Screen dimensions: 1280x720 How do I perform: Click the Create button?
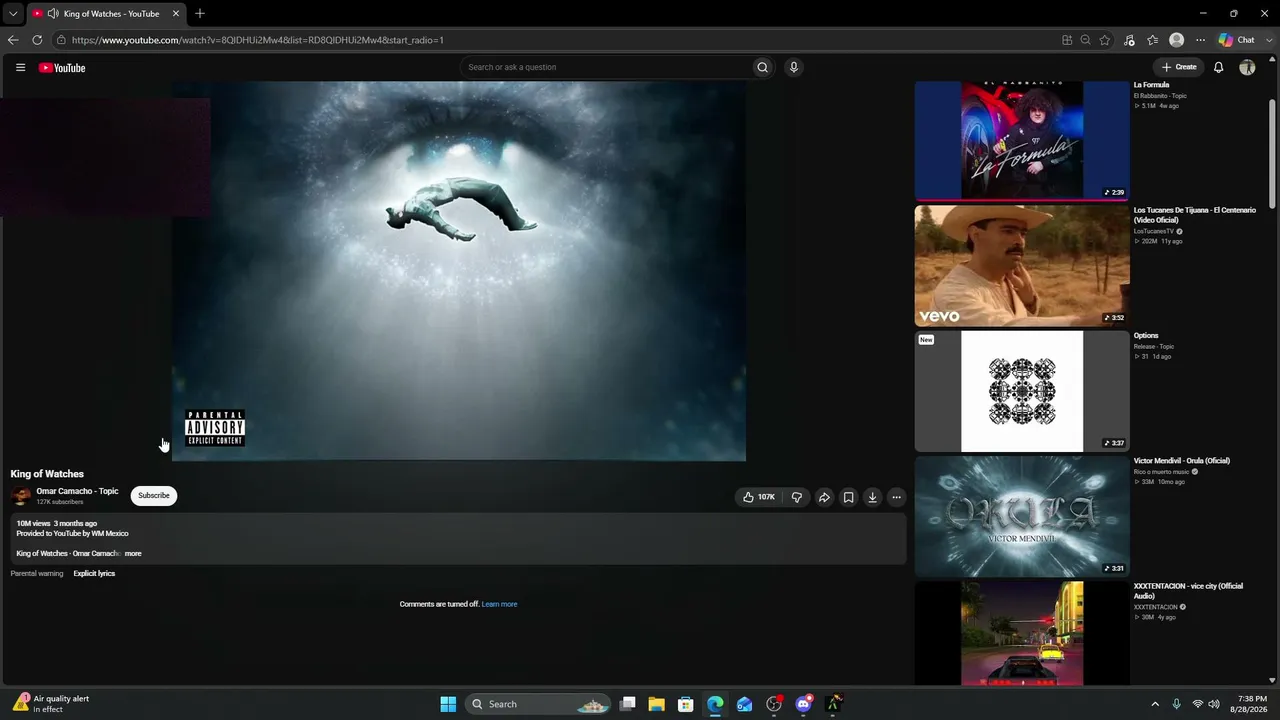[x=1179, y=67]
